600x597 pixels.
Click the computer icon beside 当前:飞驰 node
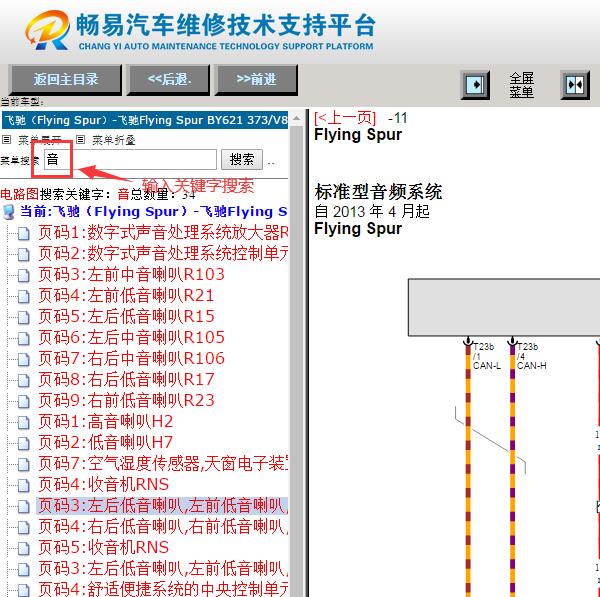pos(8,212)
